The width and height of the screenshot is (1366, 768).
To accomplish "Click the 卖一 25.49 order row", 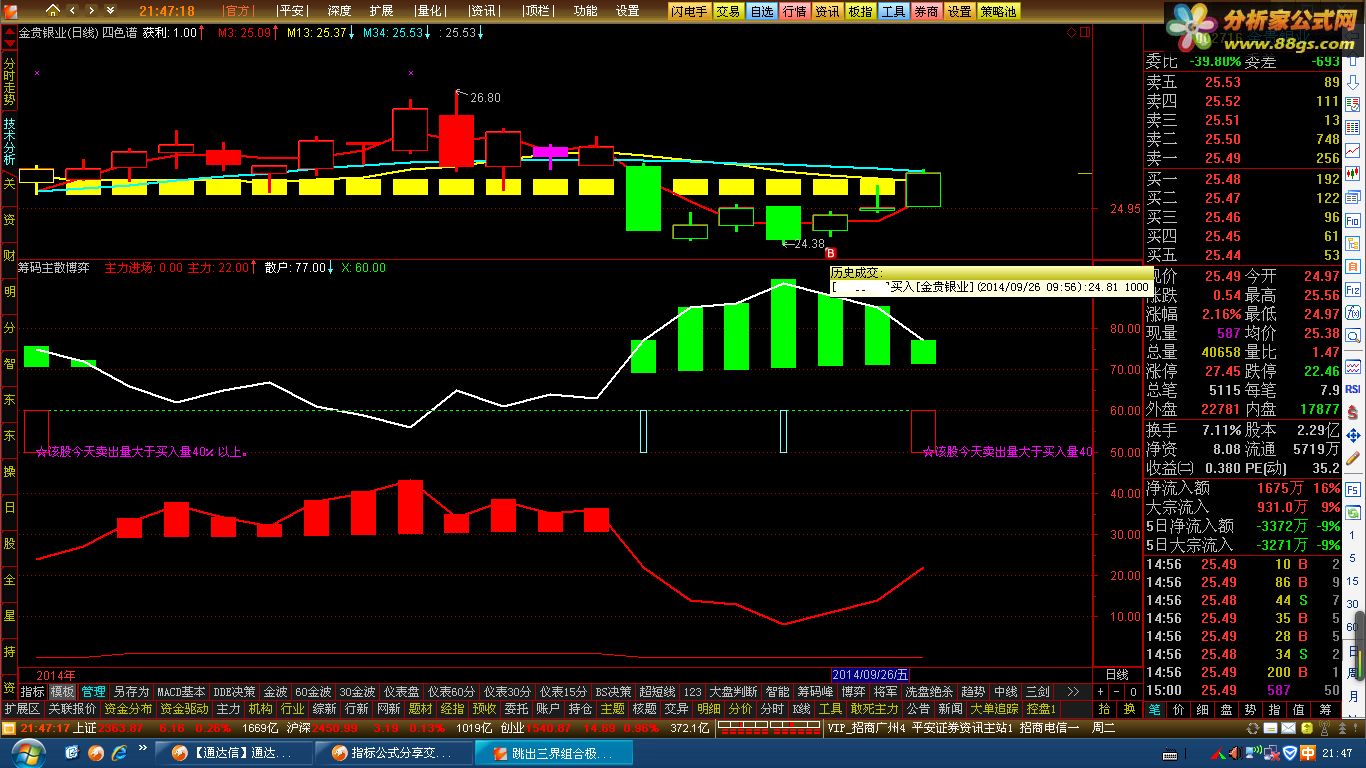I will (x=1243, y=158).
